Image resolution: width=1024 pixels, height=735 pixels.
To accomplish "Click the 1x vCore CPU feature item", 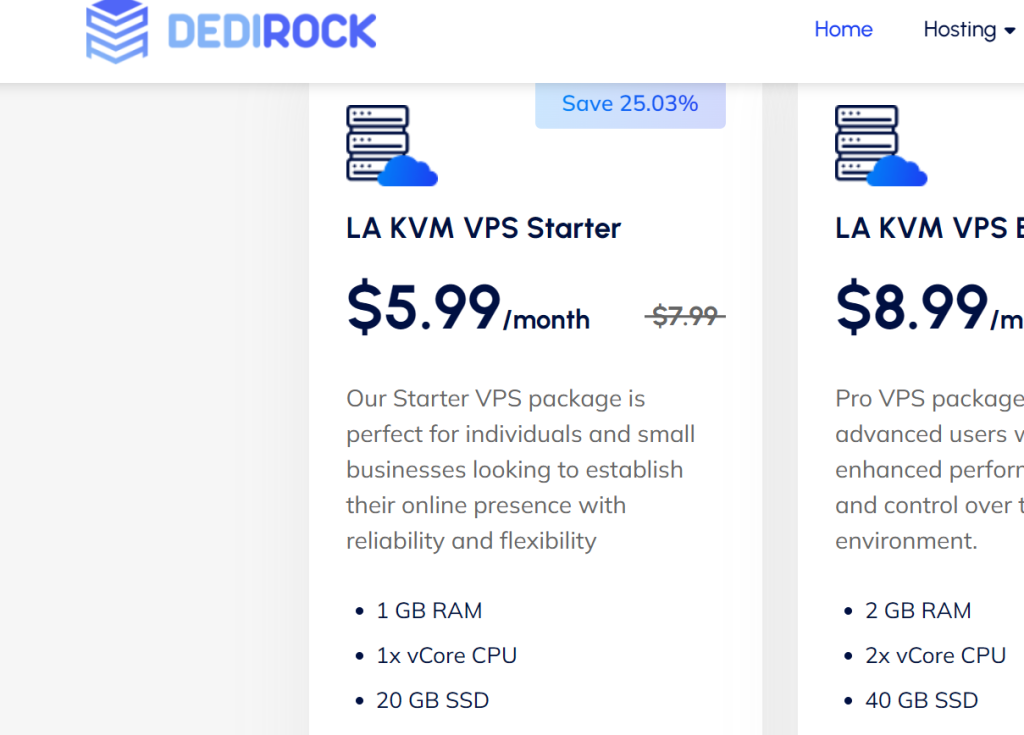I will coord(447,655).
